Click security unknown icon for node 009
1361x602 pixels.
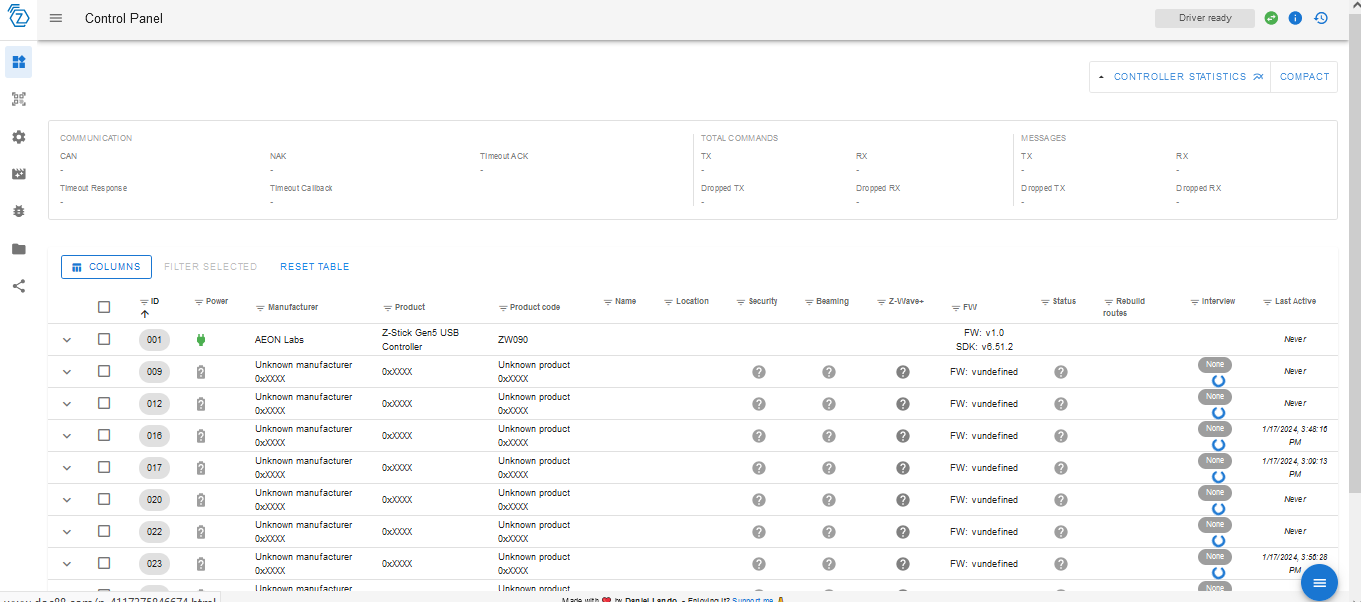pyautogui.click(x=759, y=372)
